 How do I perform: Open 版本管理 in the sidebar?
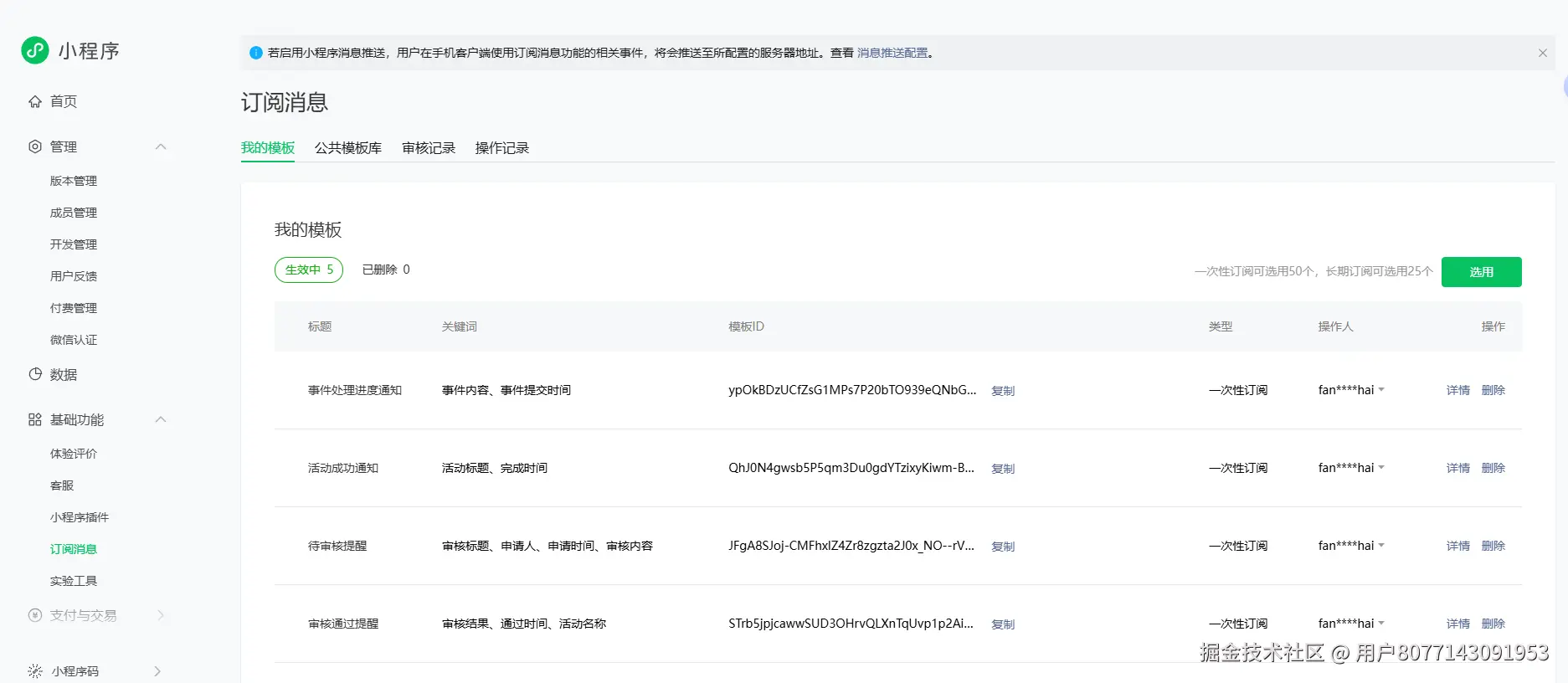tap(74, 181)
